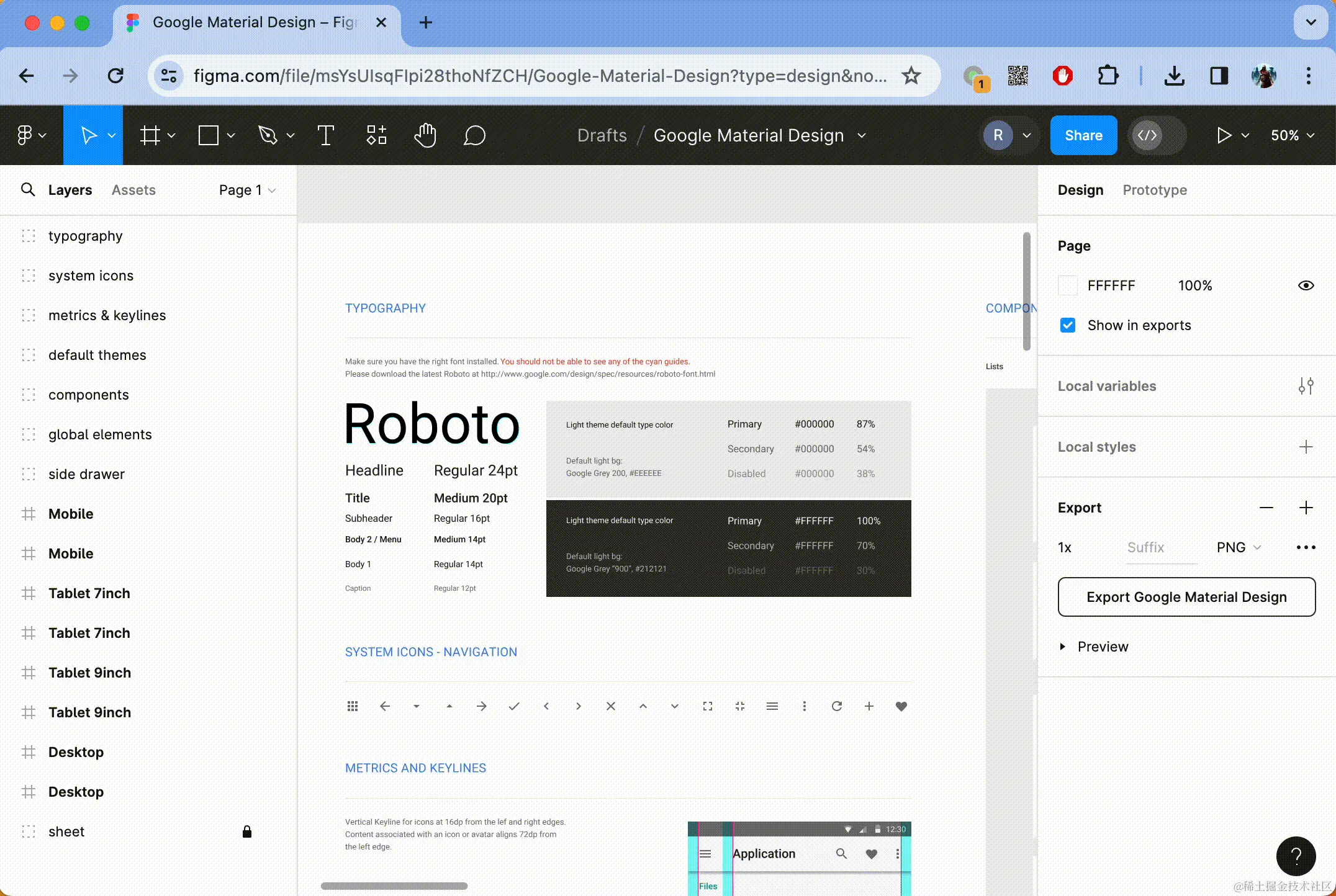Go back in browser history
Viewport: 1336px width, 896px height.
pos(27,76)
